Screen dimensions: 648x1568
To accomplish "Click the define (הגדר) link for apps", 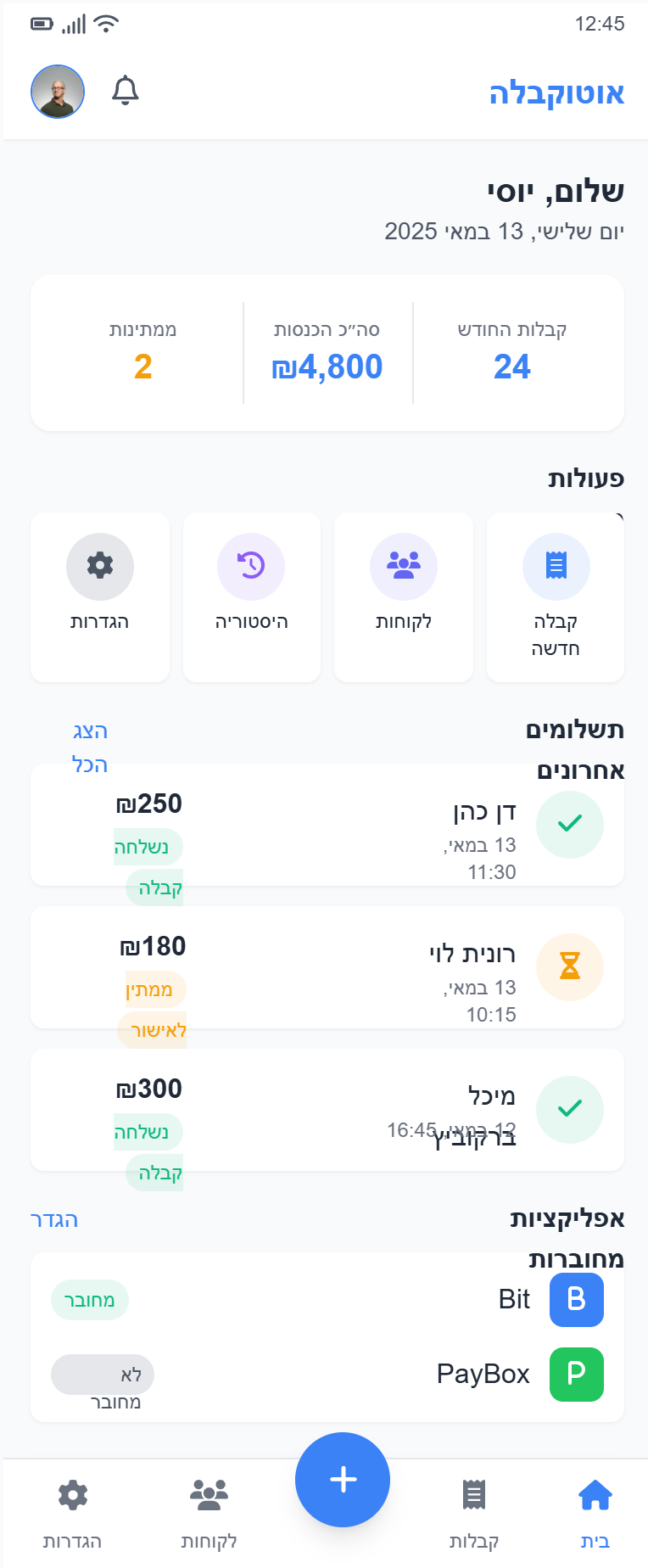I will coord(54,1219).
